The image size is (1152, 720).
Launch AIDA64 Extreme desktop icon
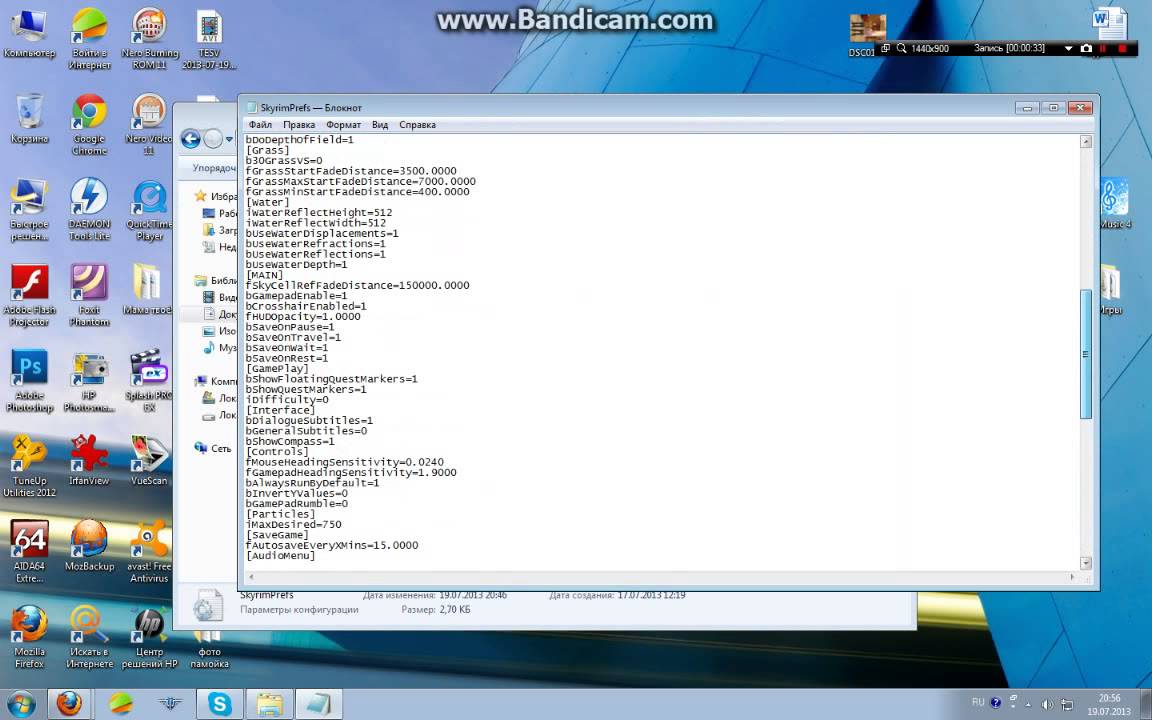29,552
